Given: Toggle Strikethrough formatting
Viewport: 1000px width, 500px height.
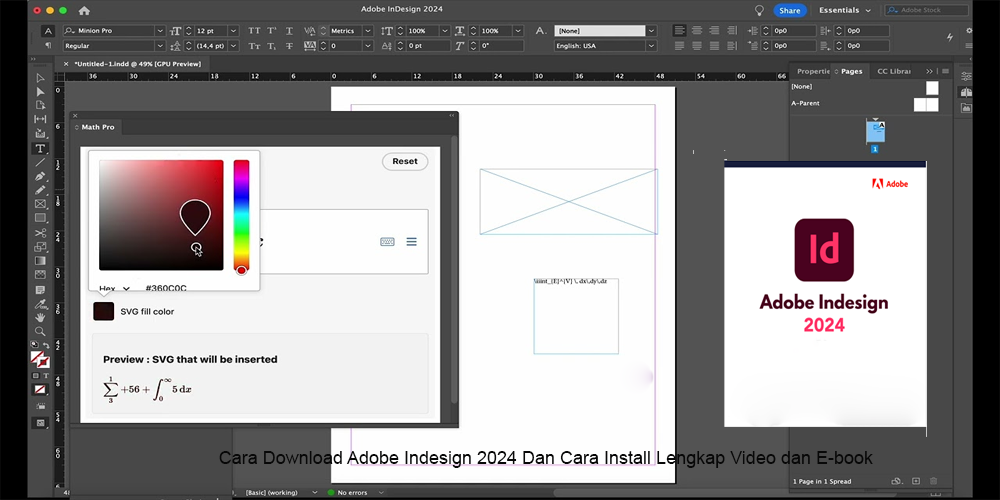Looking at the screenshot, I should [x=290, y=46].
